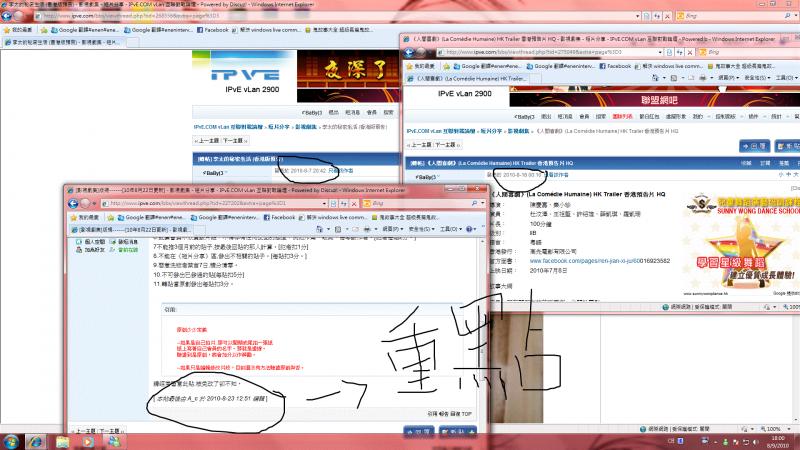Viewport: 800px width, 450px height.
Task: Open feeds icon in right IE command bar
Action: pyautogui.click(x=674, y=78)
